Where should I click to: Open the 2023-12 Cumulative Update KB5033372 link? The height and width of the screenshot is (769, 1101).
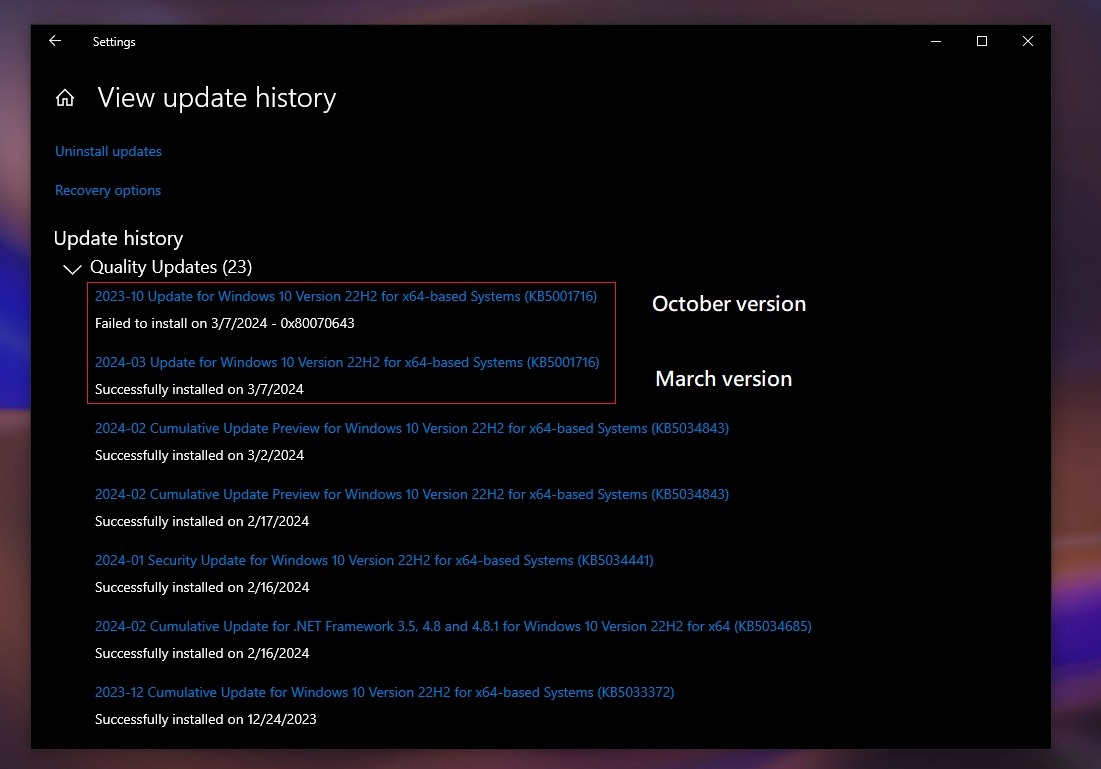[384, 692]
